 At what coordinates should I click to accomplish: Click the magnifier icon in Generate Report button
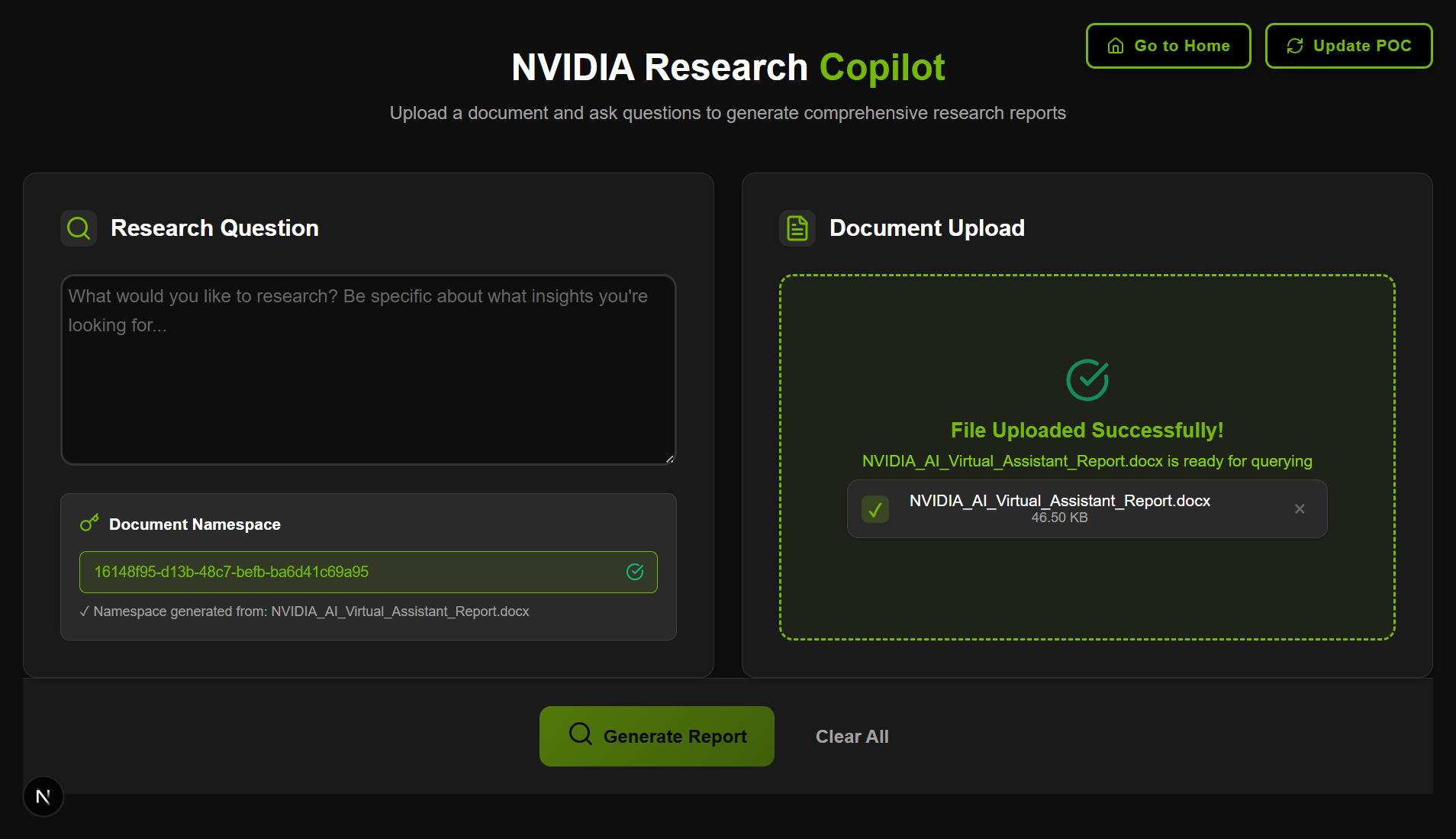coord(580,735)
